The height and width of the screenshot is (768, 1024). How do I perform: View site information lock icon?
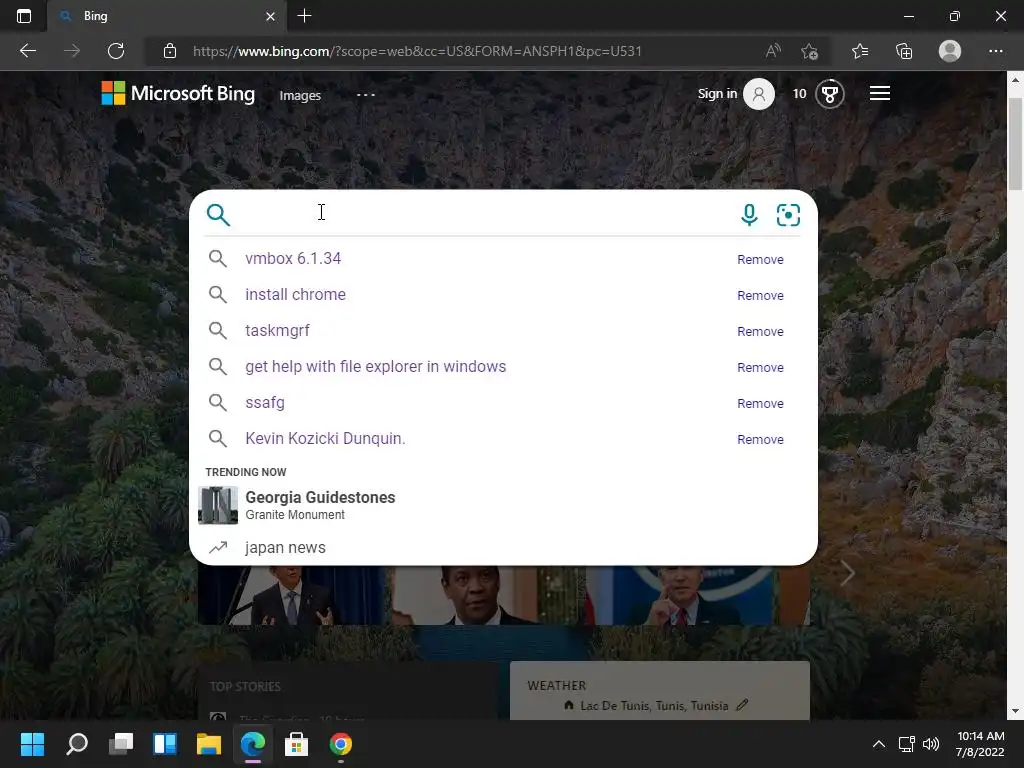click(170, 51)
